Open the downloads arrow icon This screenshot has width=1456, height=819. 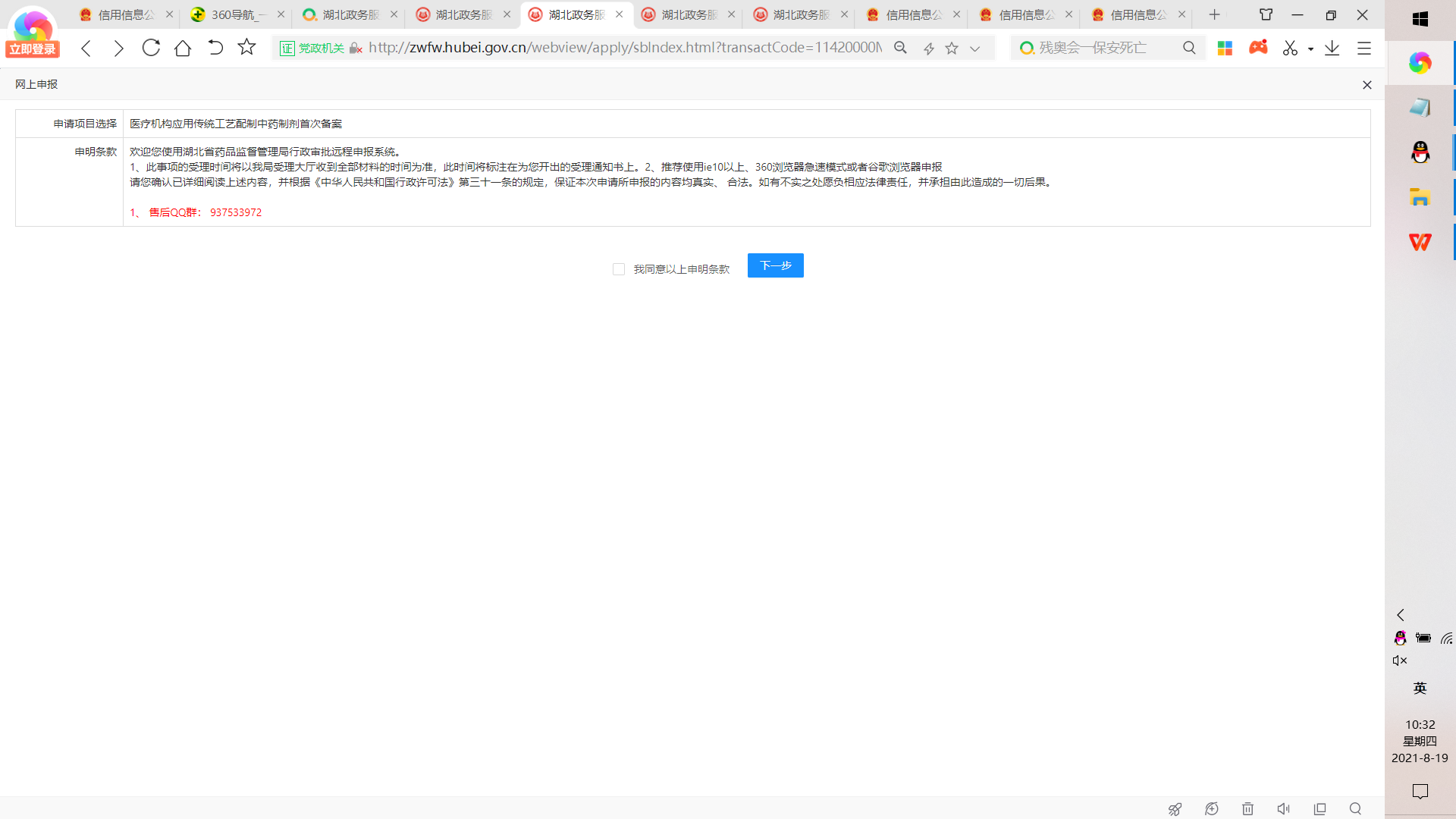(x=1332, y=48)
